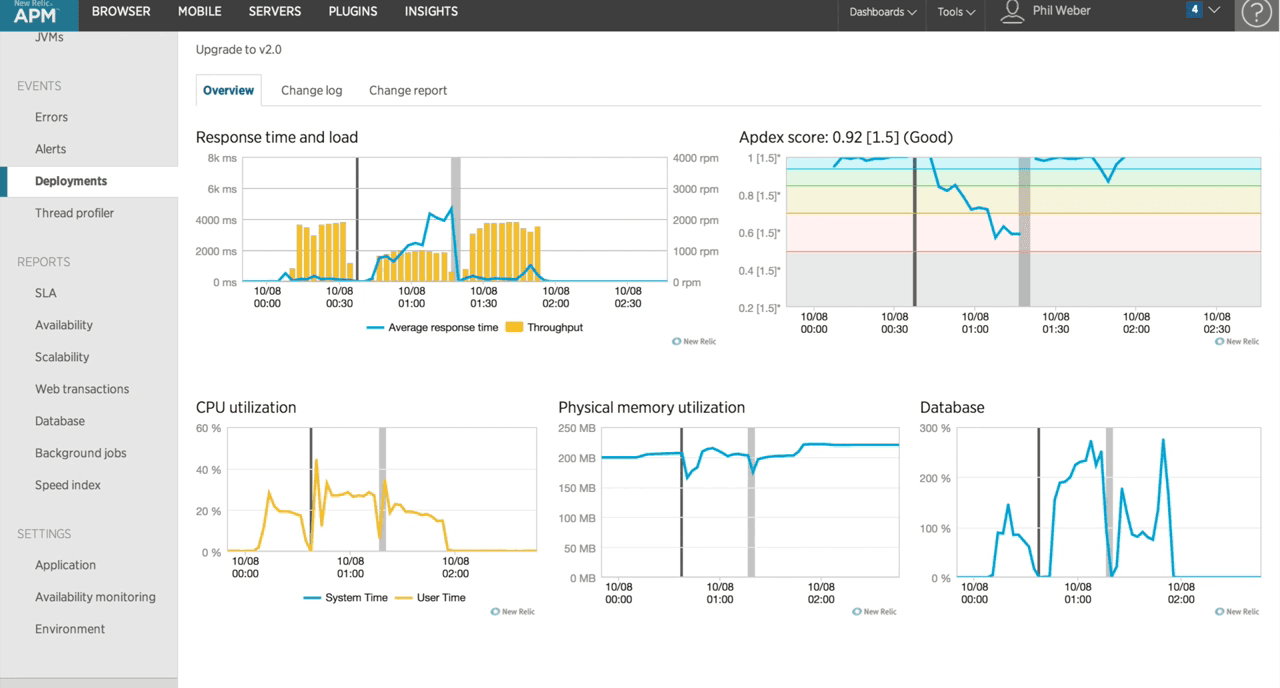The width and height of the screenshot is (1280, 688).
Task: Toggle System Time legend in CPU chart
Action: point(346,597)
